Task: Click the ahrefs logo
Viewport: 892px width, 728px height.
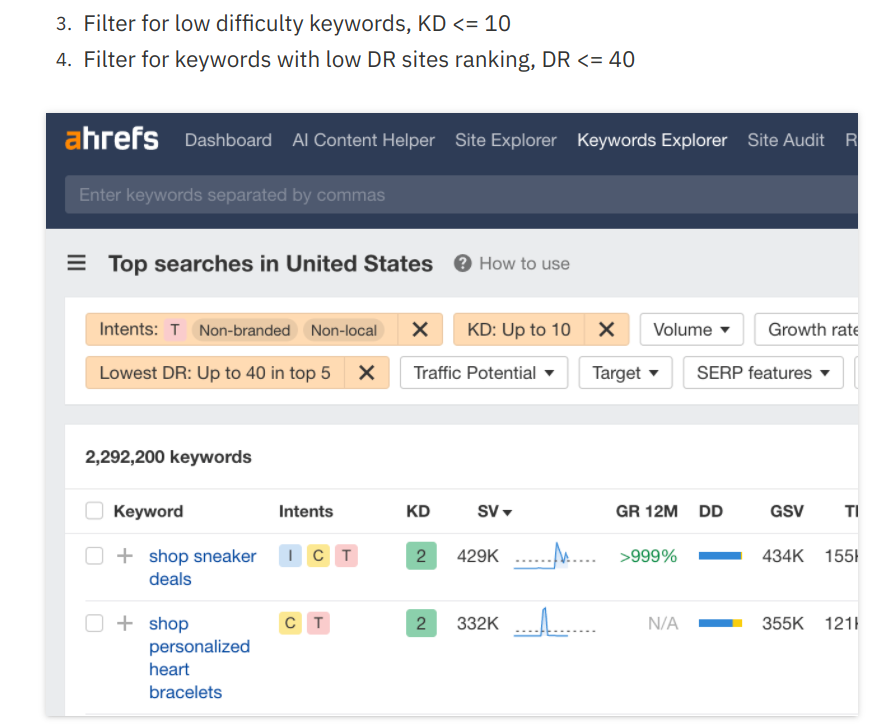Action: [112, 139]
